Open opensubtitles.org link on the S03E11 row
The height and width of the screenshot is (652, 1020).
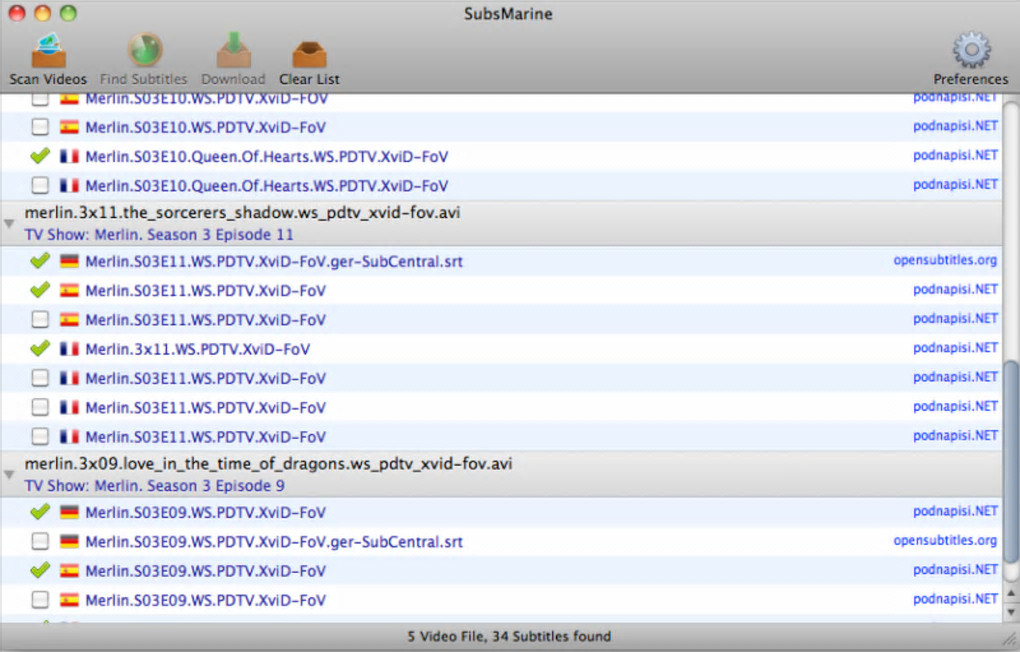[x=945, y=260]
